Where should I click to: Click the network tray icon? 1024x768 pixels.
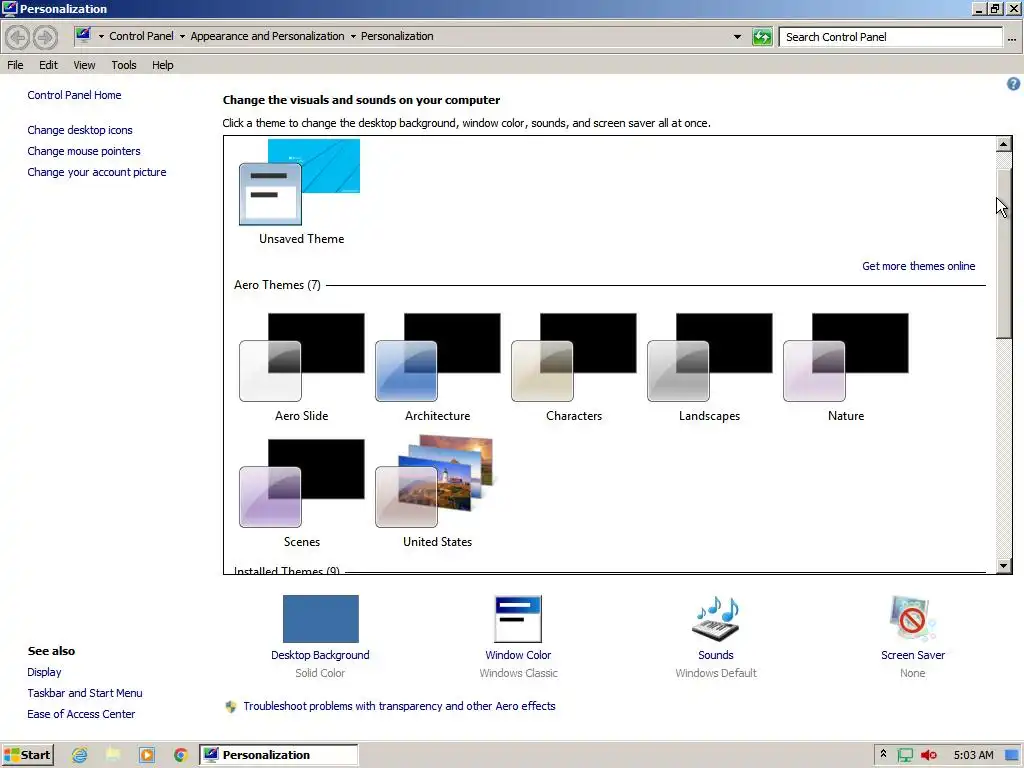tap(905, 755)
